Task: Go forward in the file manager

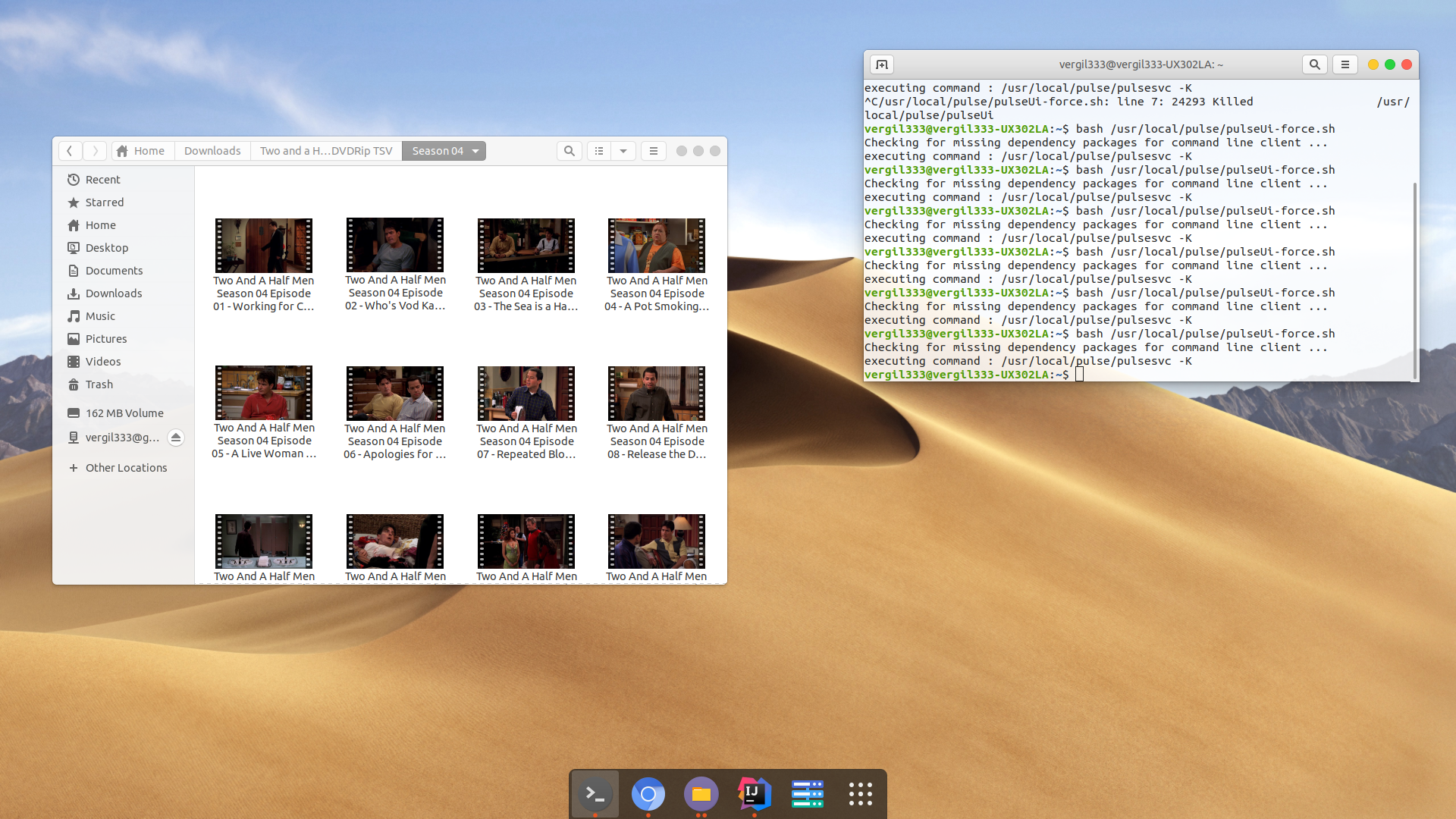Action: [x=95, y=151]
